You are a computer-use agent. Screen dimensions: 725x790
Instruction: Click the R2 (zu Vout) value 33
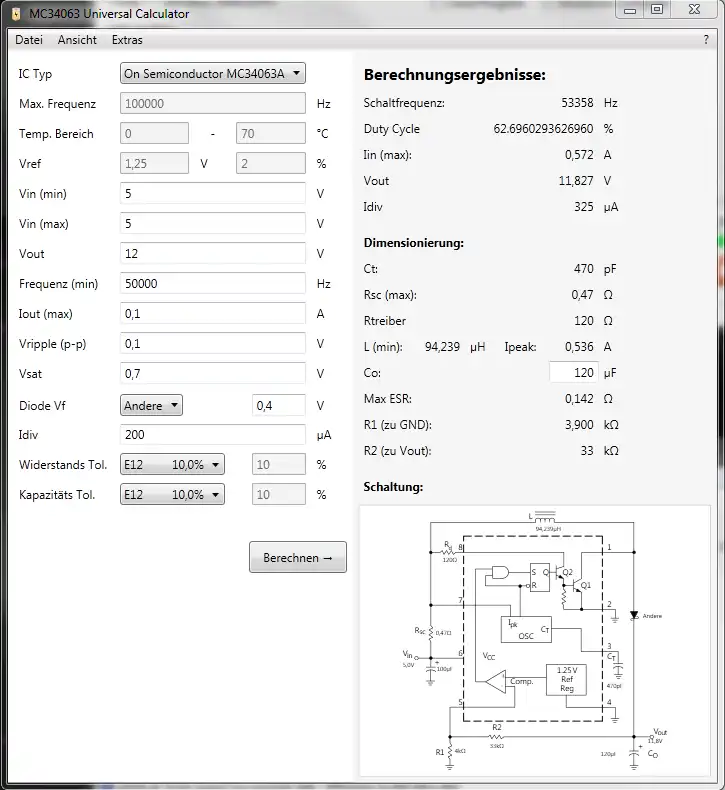(587, 451)
